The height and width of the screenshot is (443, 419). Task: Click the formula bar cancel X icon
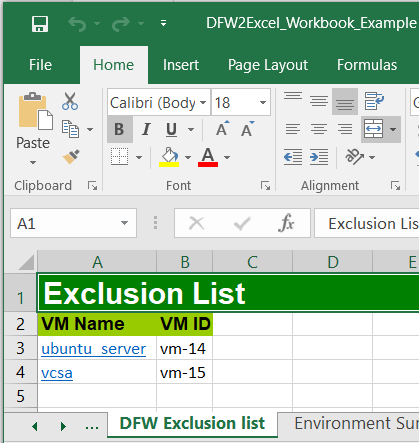[196, 223]
